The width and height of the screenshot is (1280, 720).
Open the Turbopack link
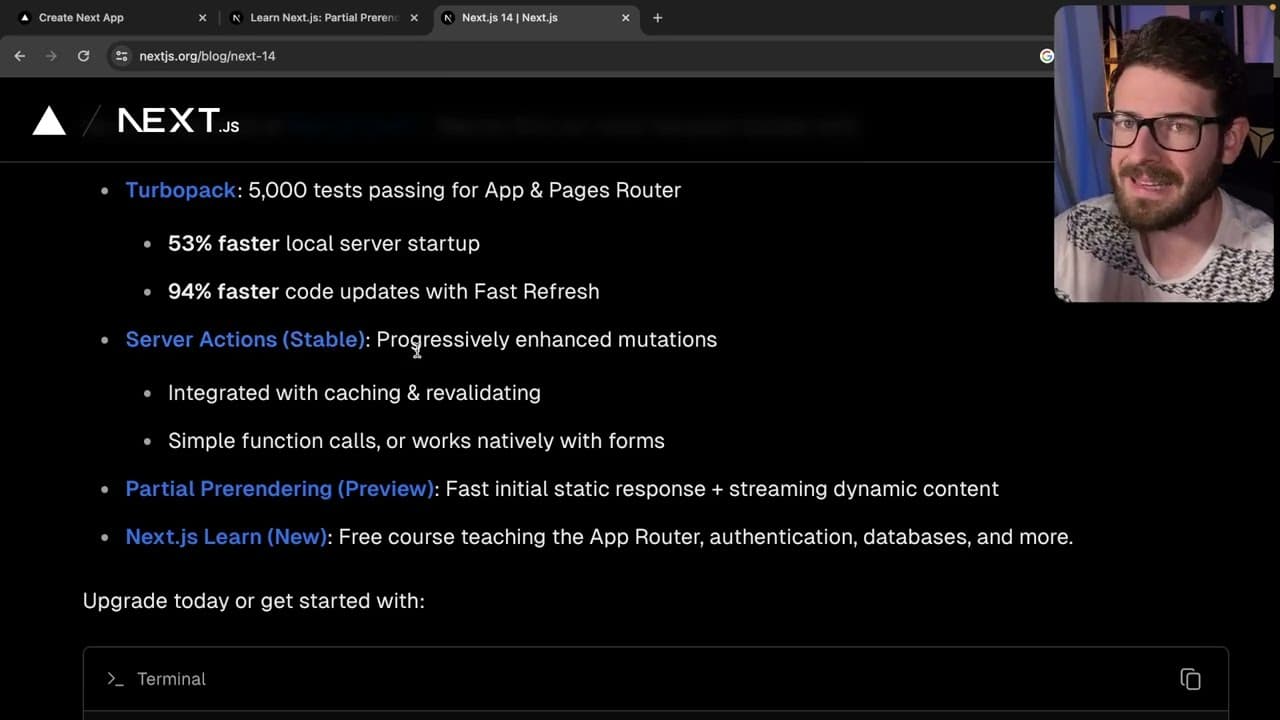click(180, 190)
